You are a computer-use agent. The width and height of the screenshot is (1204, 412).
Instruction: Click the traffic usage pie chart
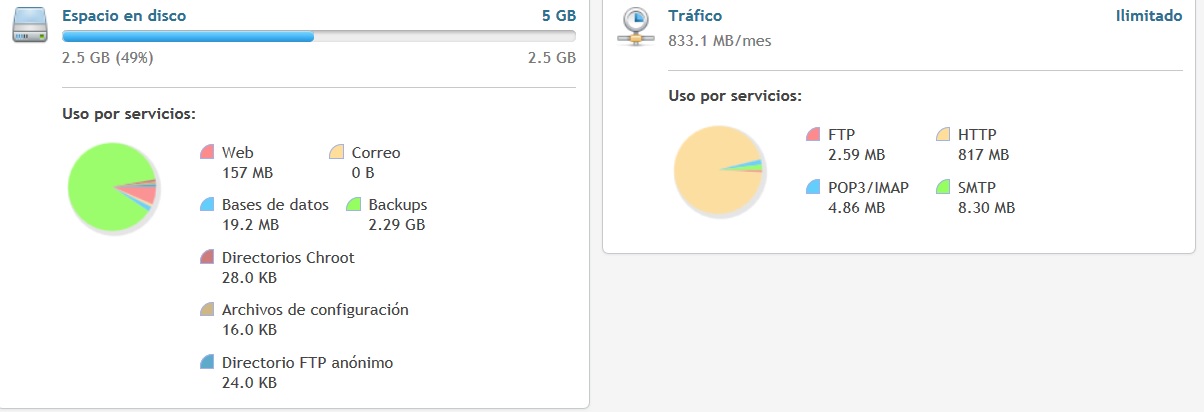[717, 171]
